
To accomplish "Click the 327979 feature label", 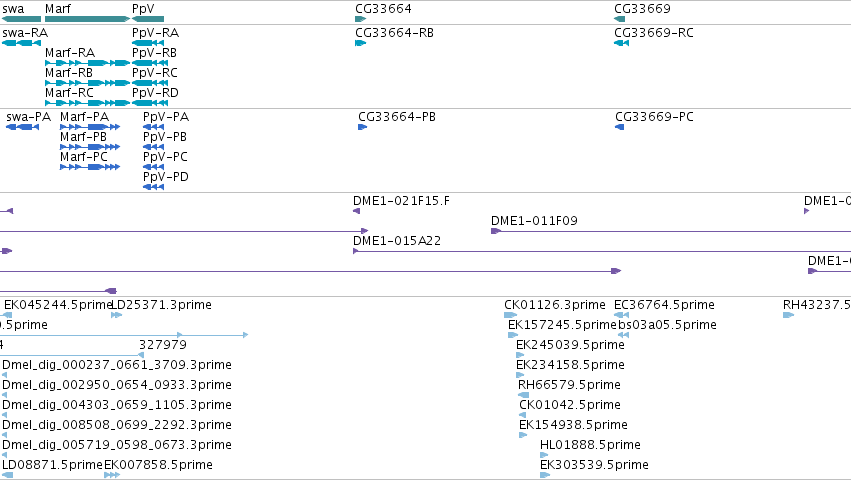I will [x=163, y=345].
